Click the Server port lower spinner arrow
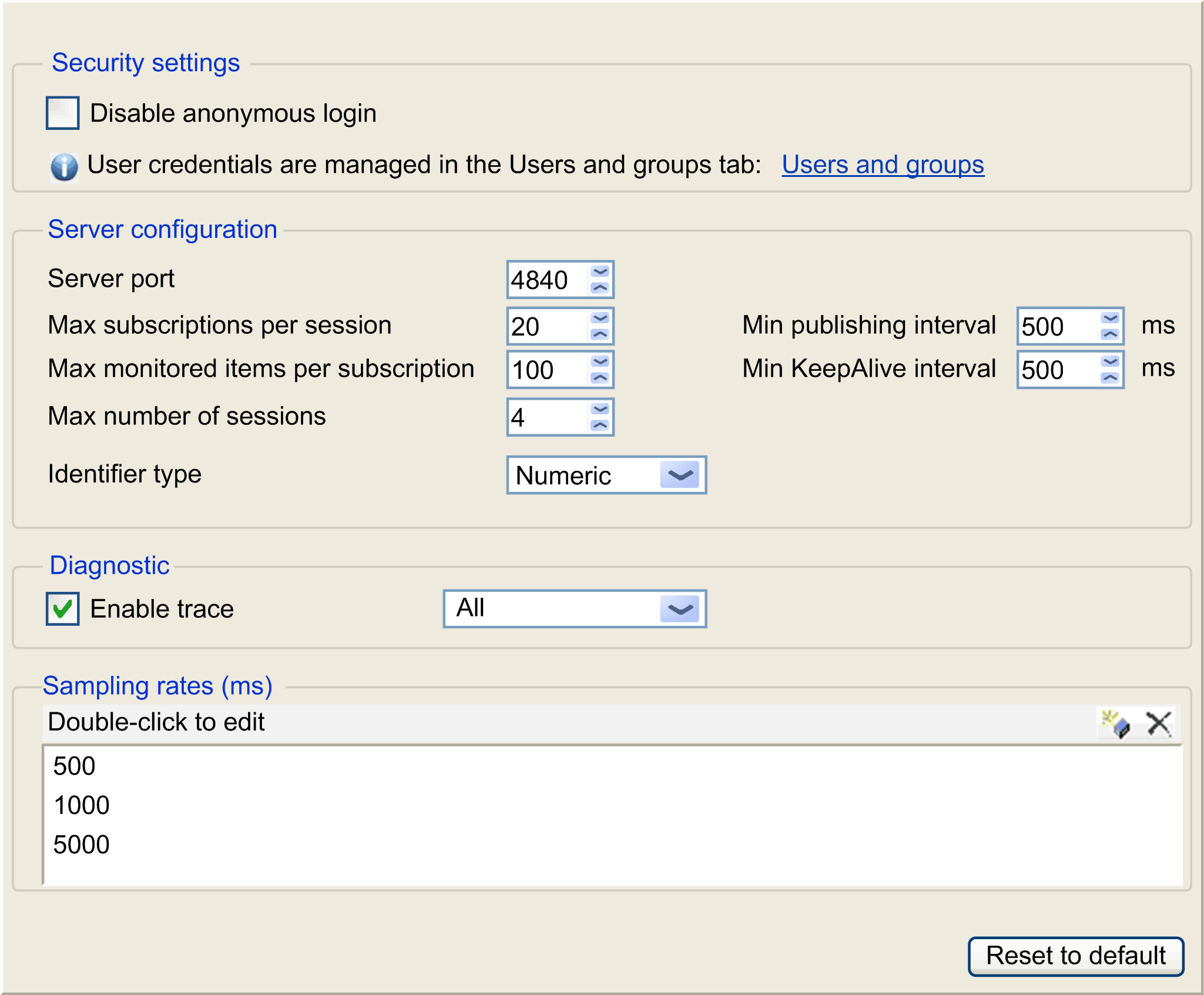 600,288
